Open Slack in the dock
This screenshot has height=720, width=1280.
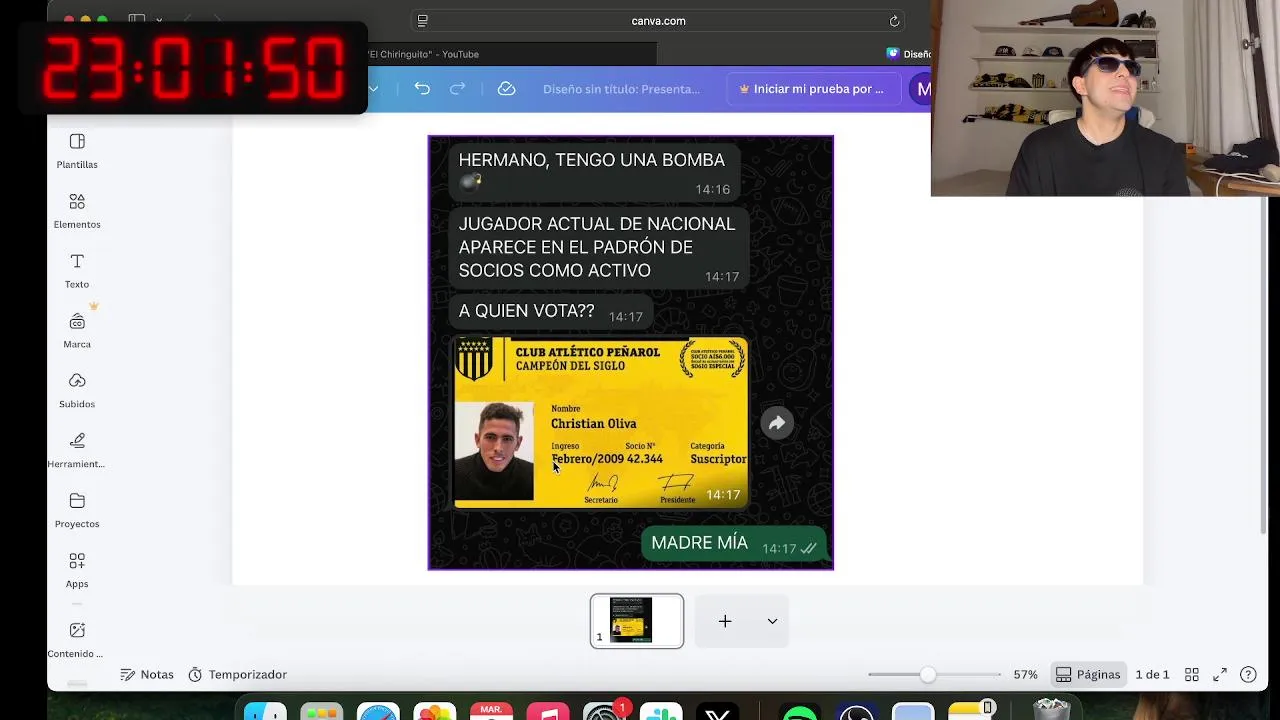click(661, 714)
